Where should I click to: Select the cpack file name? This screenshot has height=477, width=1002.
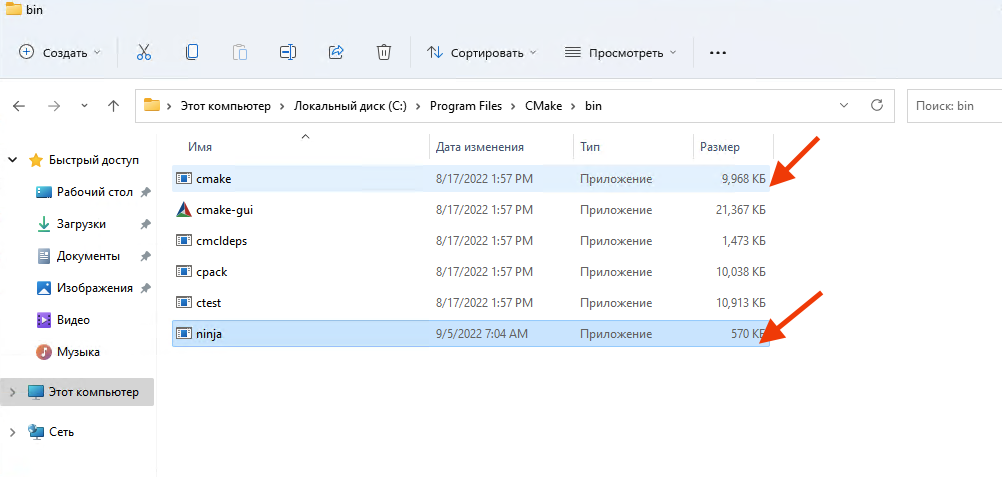pos(212,272)
